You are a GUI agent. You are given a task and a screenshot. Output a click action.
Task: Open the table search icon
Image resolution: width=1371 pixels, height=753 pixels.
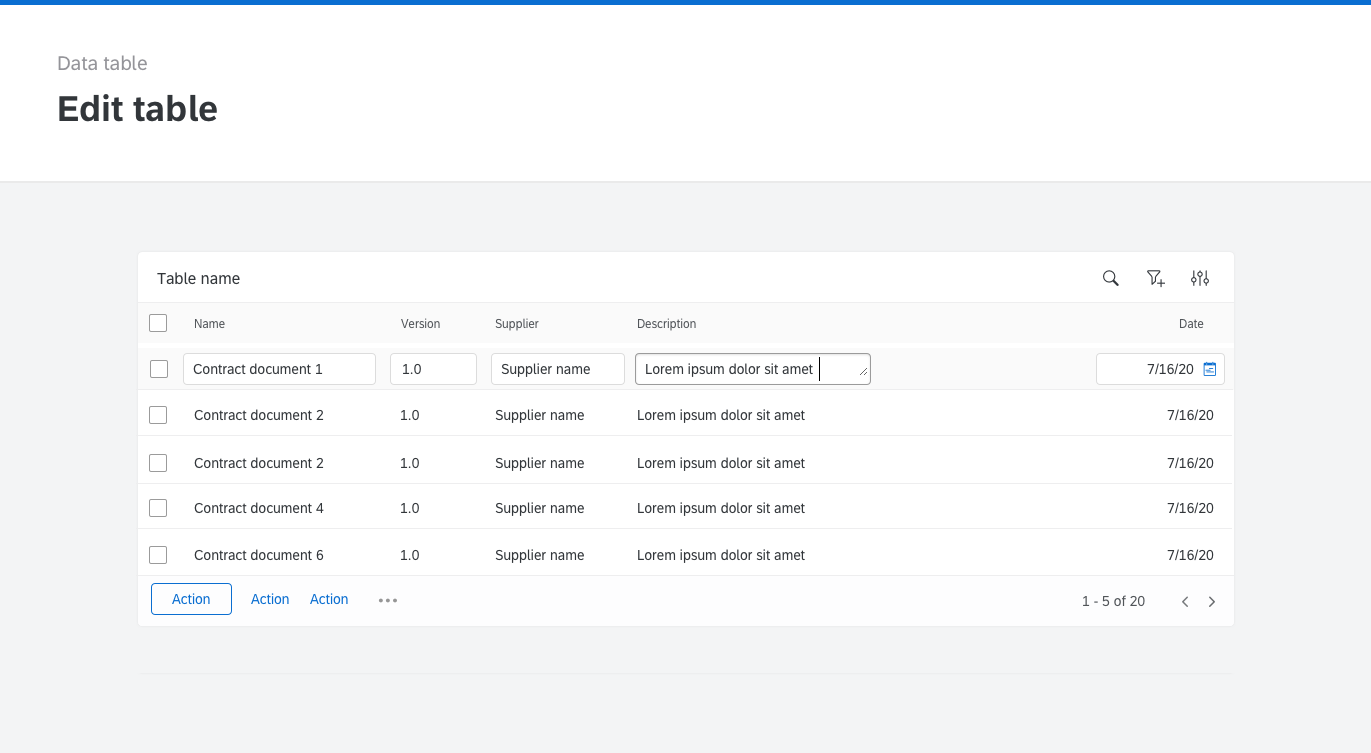1110,278
